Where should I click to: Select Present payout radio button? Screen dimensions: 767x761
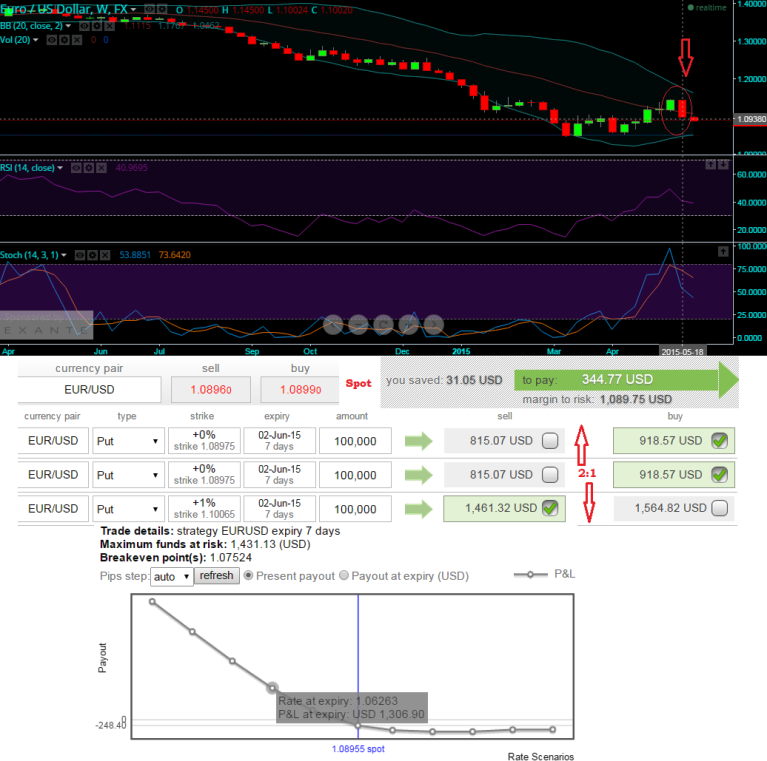[x=248, y=576]
